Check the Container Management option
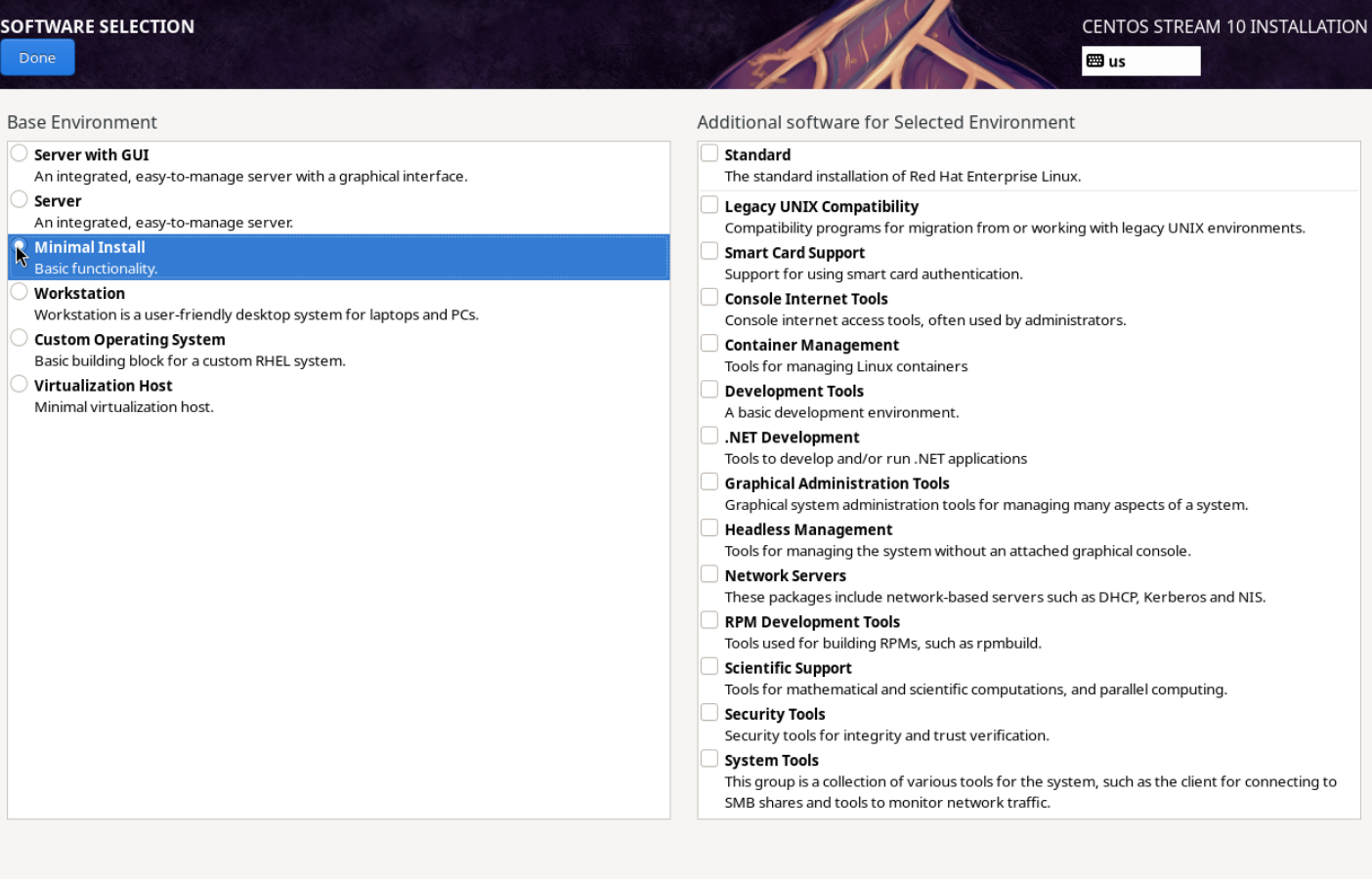The height and width of the screenshot is (879, 1372). [709, 343]
